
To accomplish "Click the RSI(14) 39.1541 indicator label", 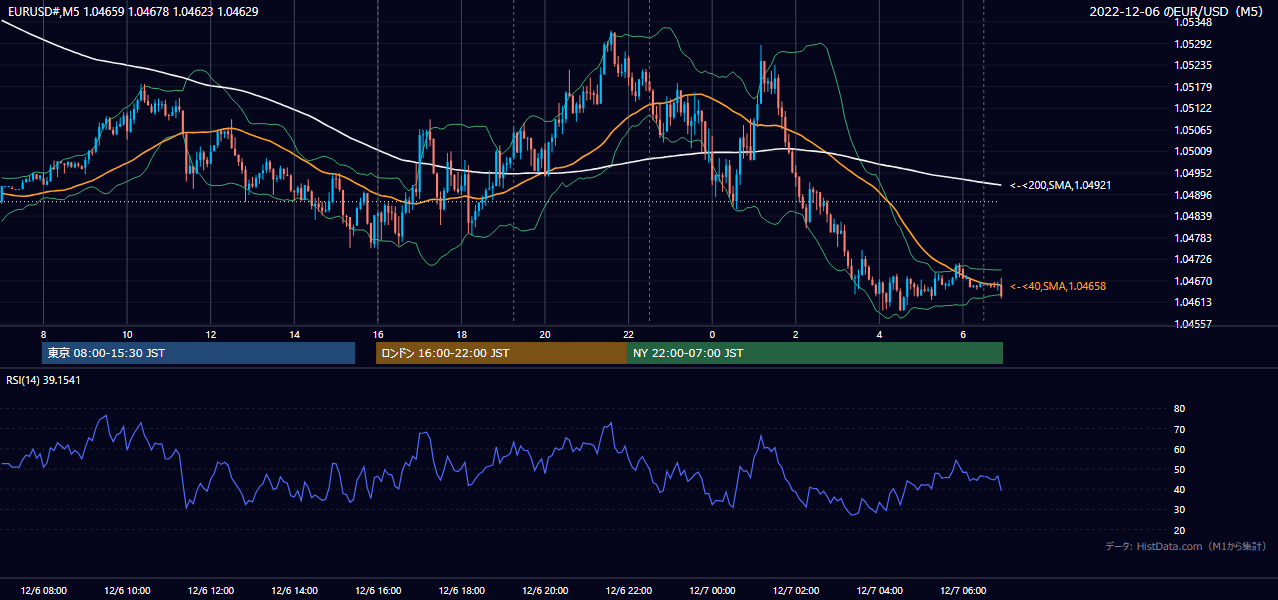I will [43, 379].
